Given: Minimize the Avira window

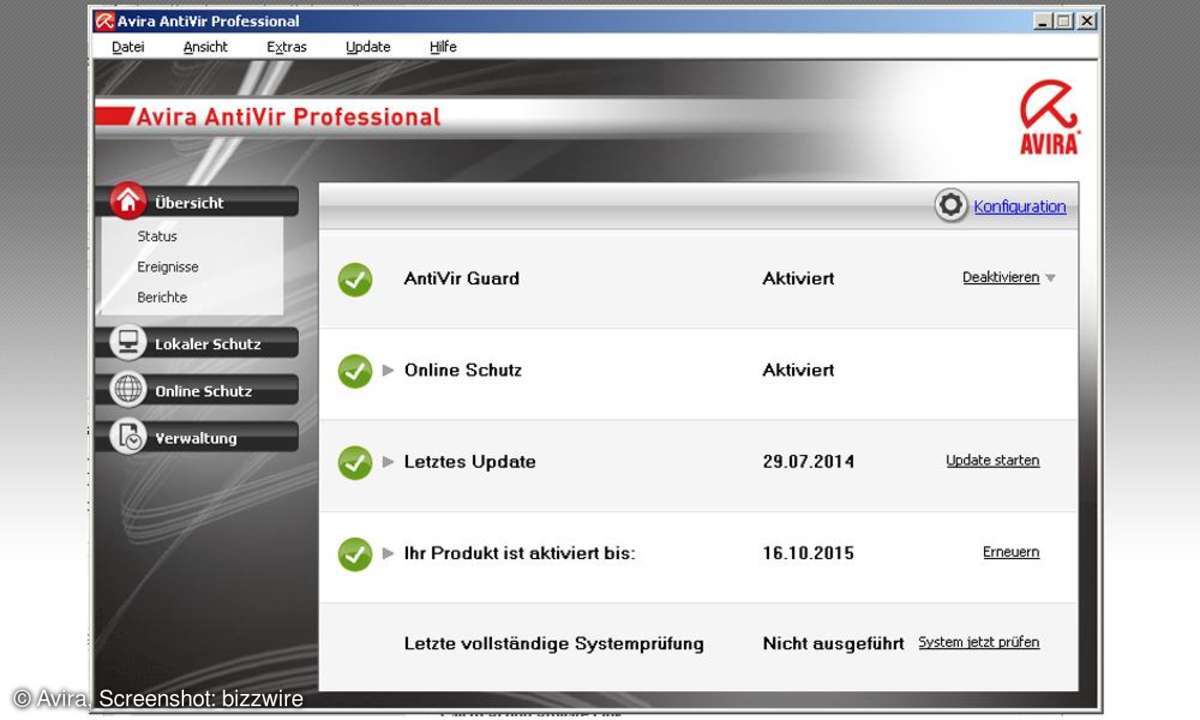Looking at the screenshot, I should tap(1043, 21).
